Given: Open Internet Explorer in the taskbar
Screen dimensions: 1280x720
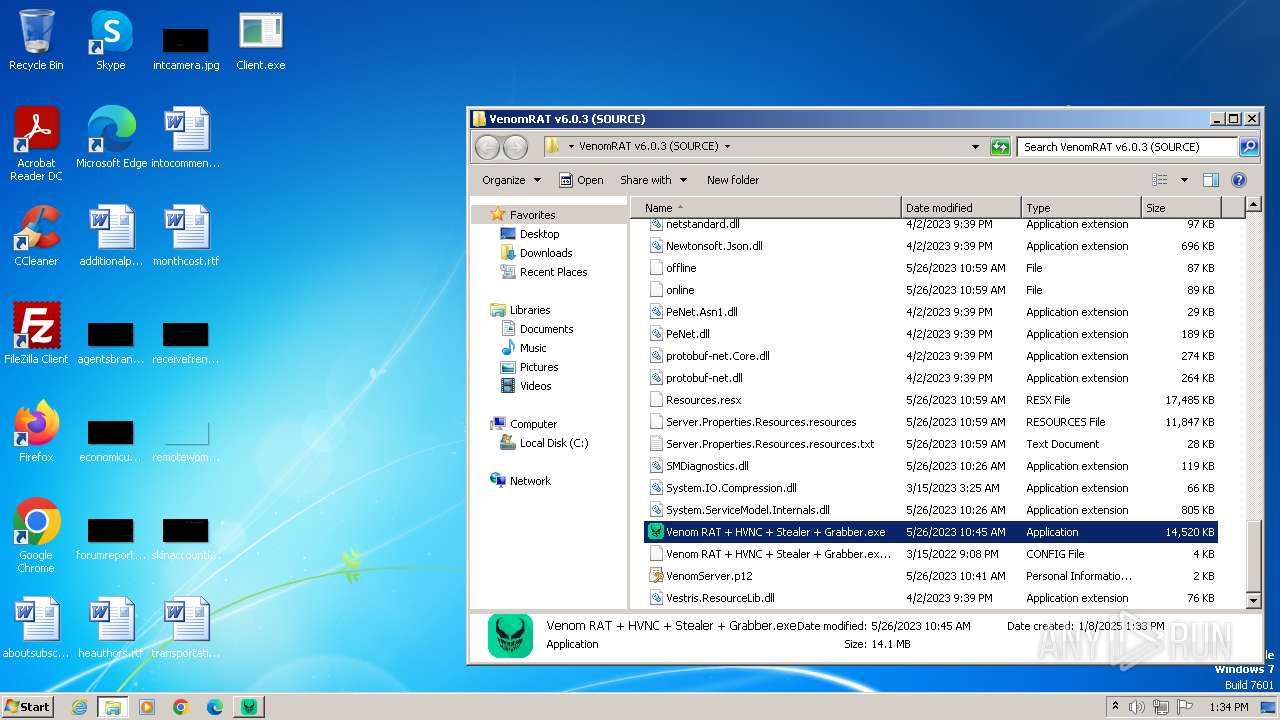Looking at the screenshot, I should 79,707.
